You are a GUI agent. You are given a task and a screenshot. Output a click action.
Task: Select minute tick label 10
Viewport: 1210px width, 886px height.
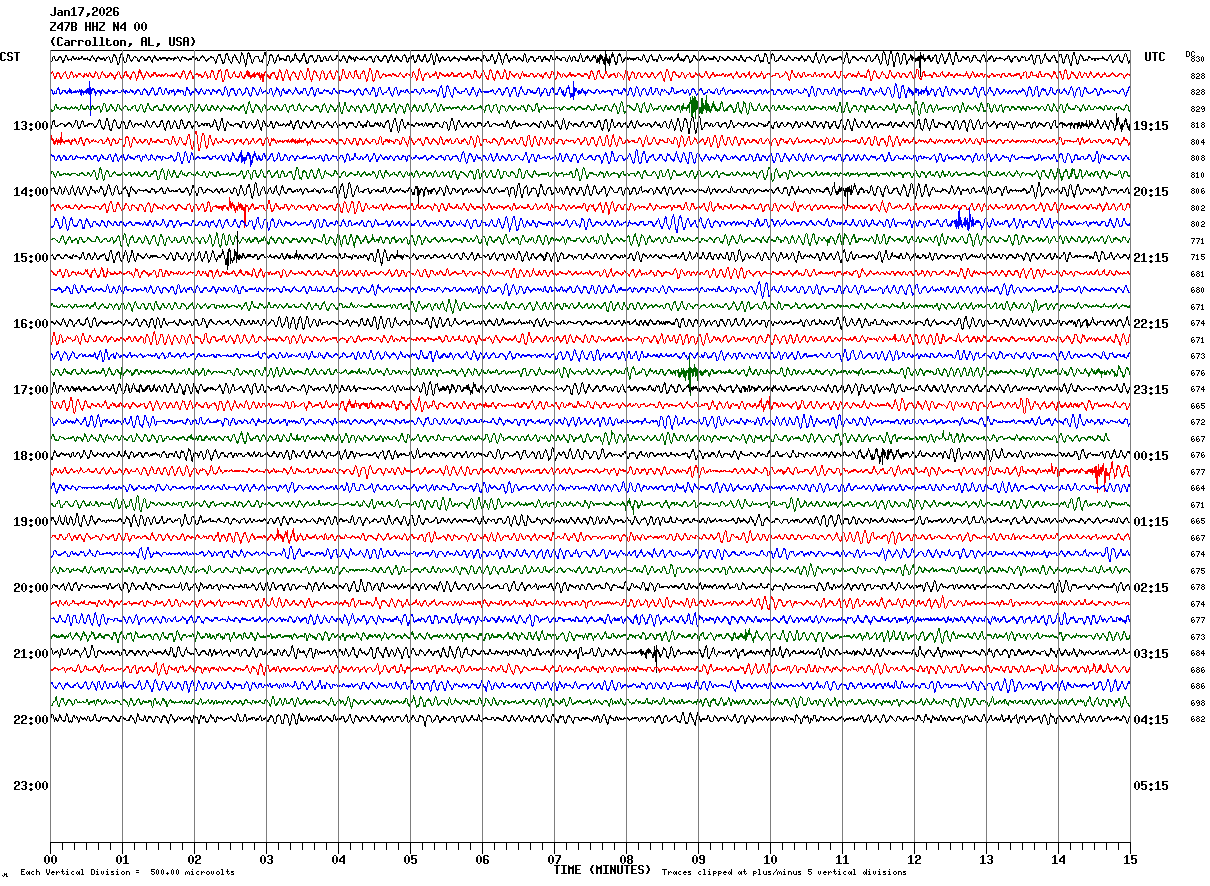tap(770, 859)
